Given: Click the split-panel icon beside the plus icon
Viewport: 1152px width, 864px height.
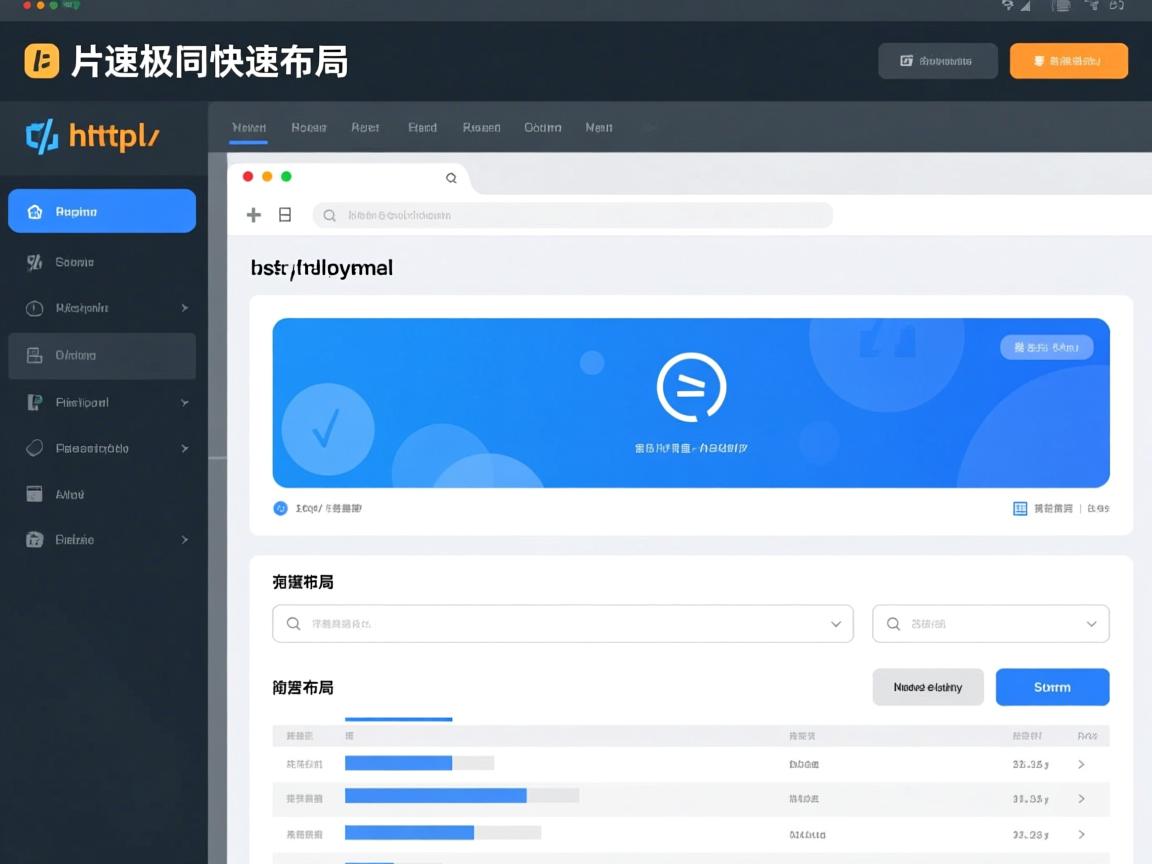Looking at the screenshot, I should 285,215.
